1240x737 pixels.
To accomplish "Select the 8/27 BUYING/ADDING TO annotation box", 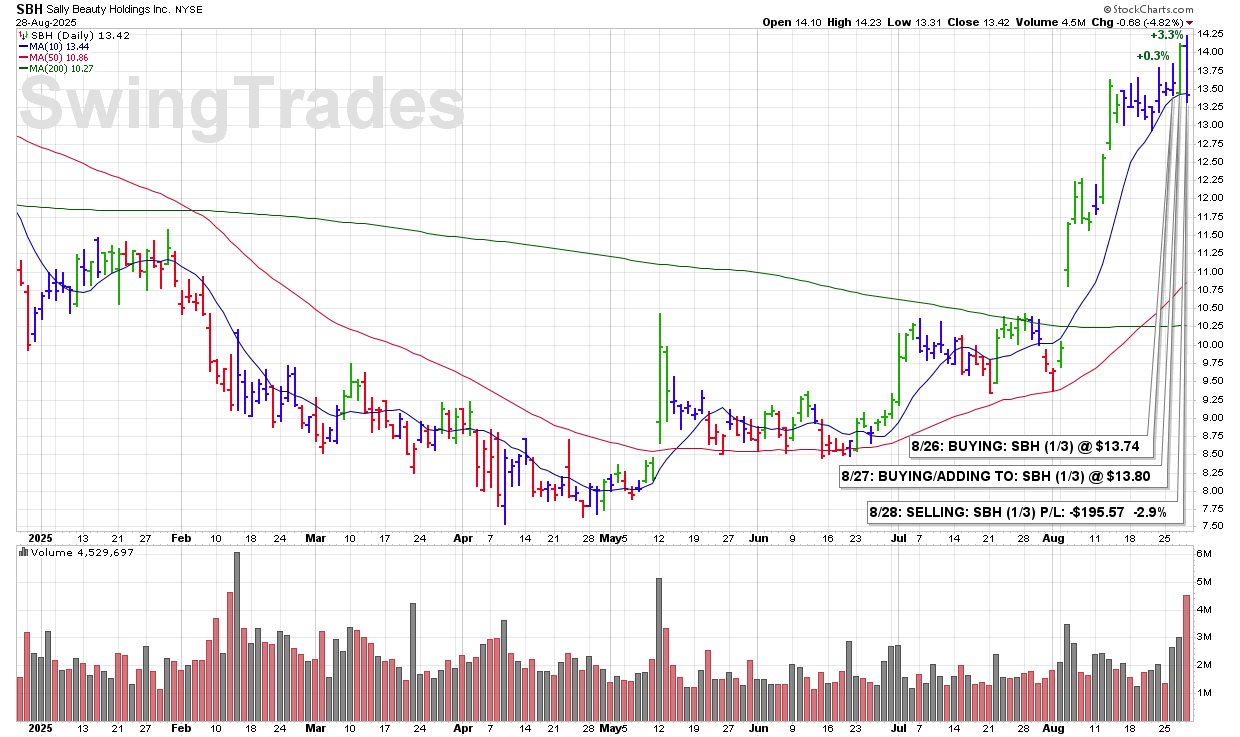I will (995, 478).
